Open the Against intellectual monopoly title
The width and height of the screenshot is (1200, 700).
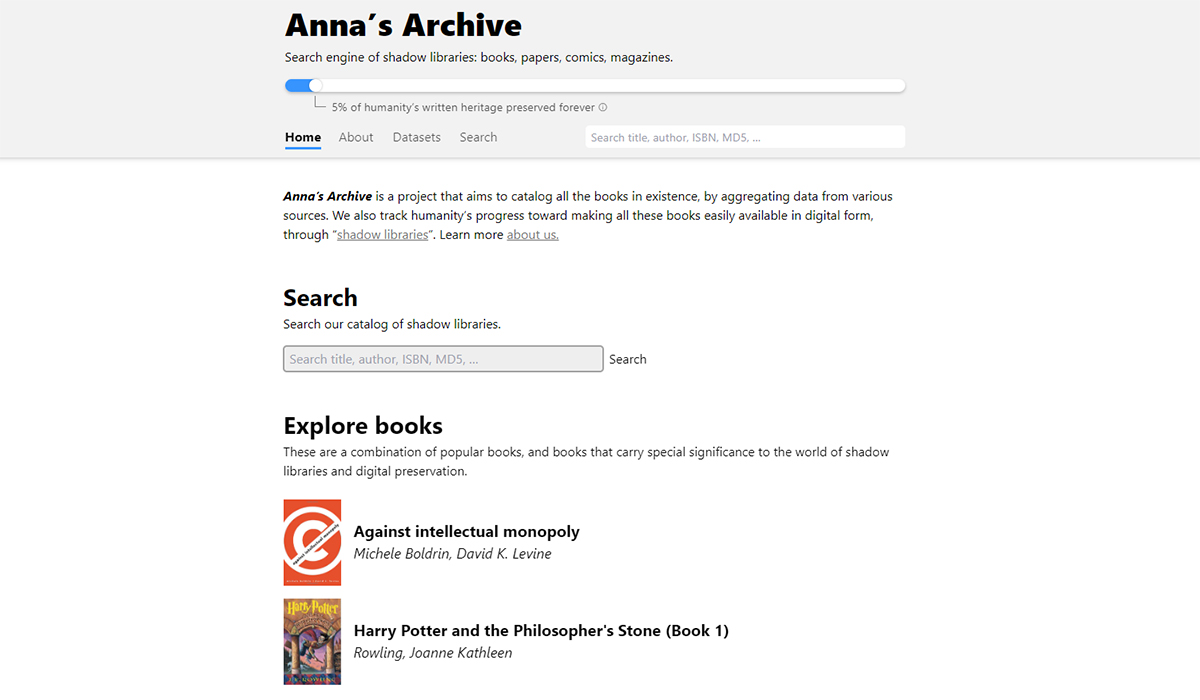tap(467, 532)
